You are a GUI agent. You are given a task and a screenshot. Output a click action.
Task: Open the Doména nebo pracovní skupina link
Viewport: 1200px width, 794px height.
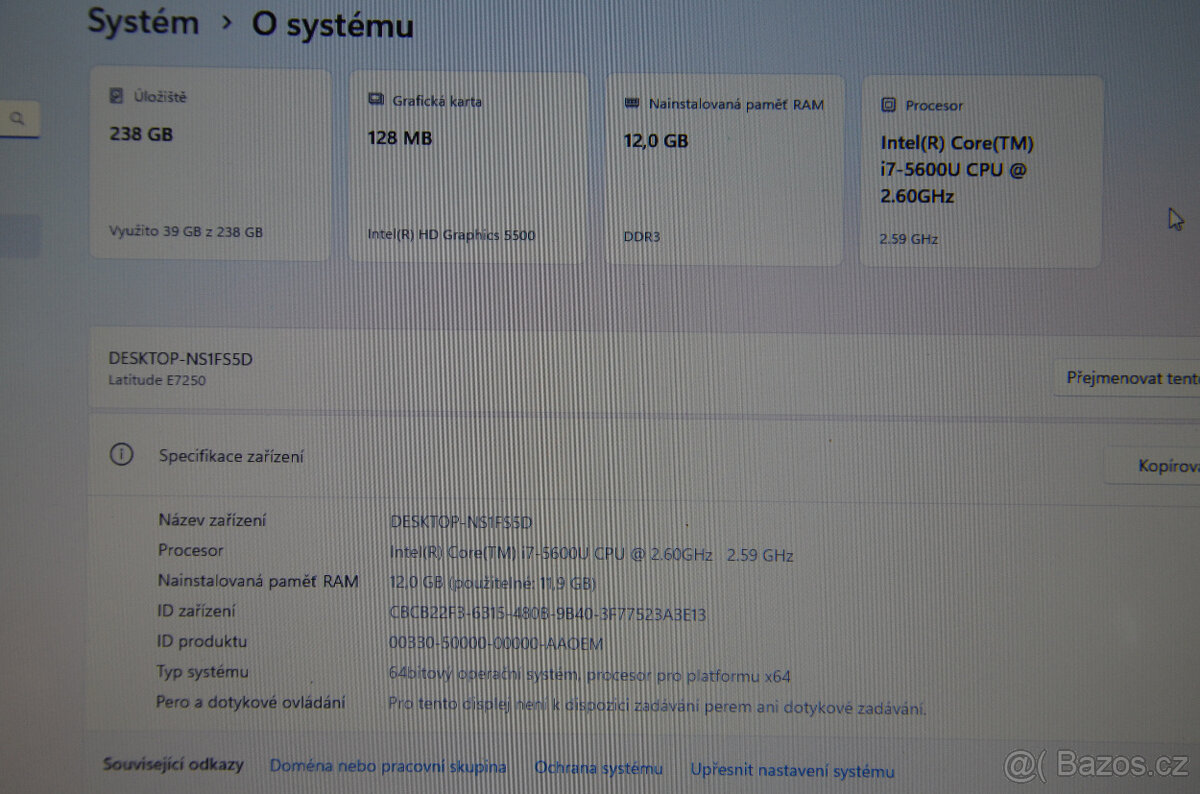[x=388, y=765]
